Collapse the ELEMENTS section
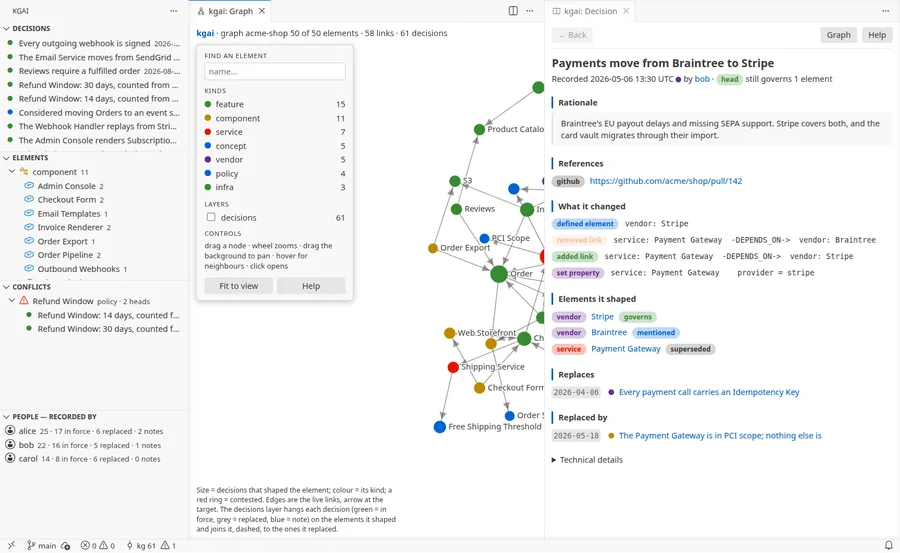900x553 pixels. click(x=94, y=157)
